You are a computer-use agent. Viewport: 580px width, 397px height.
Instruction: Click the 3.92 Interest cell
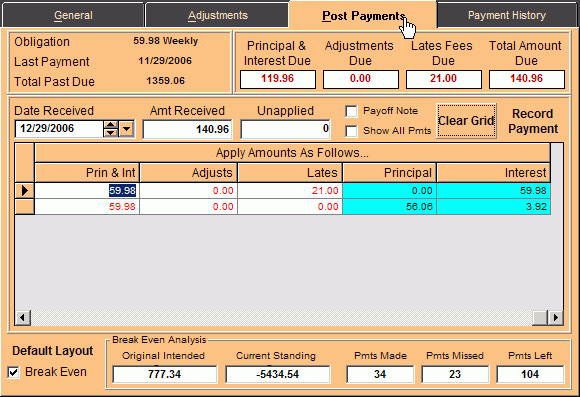click(x=494, y=206)
